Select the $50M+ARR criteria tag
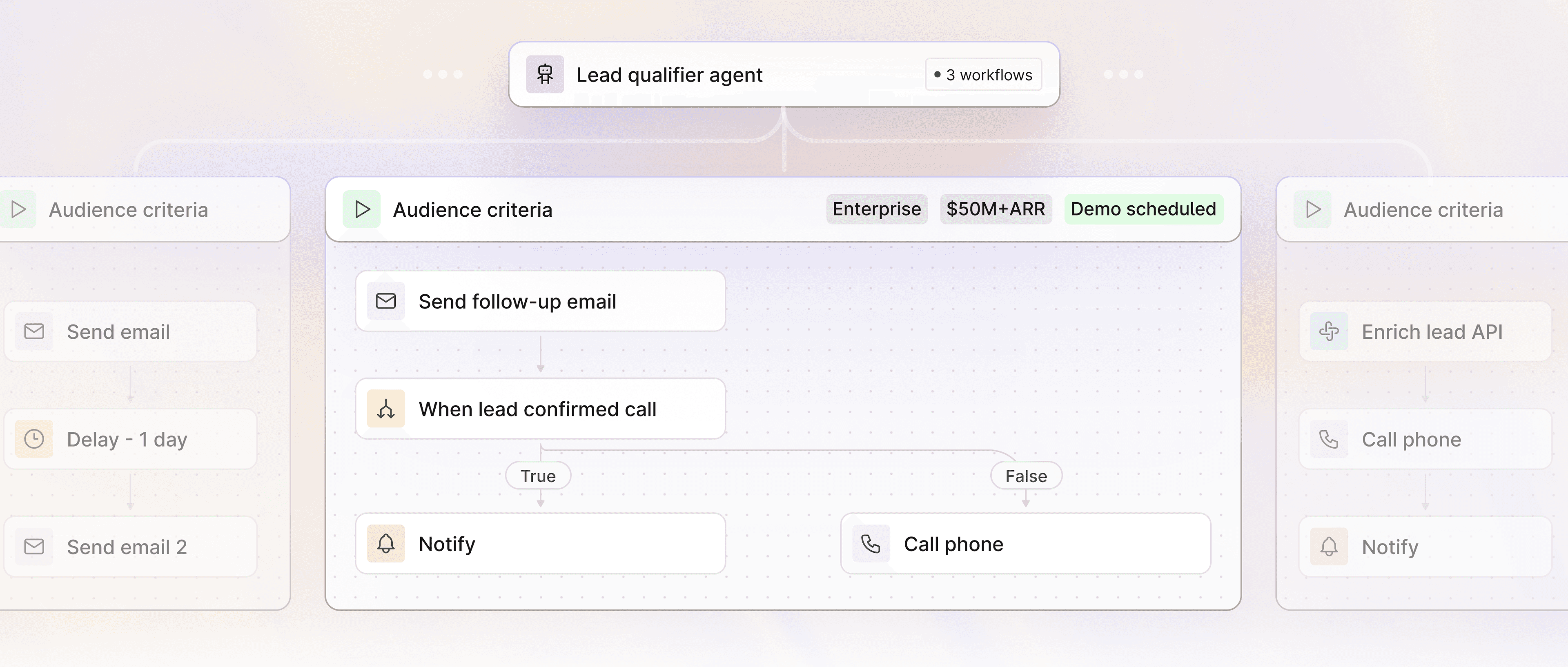The image size is (1568, 667). (995, 209)
